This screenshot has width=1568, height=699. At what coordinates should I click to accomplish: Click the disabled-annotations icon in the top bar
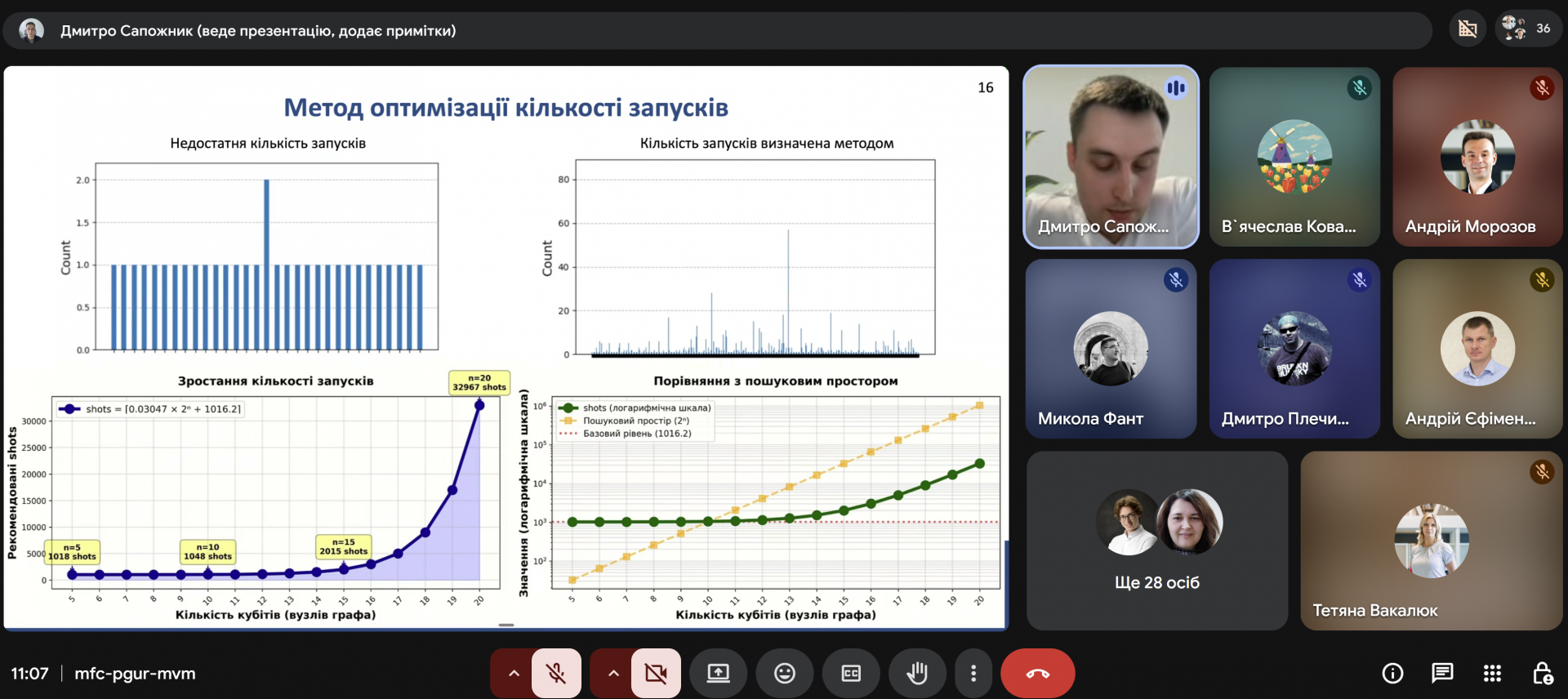pyautogui.click(x=1468, y=29)
